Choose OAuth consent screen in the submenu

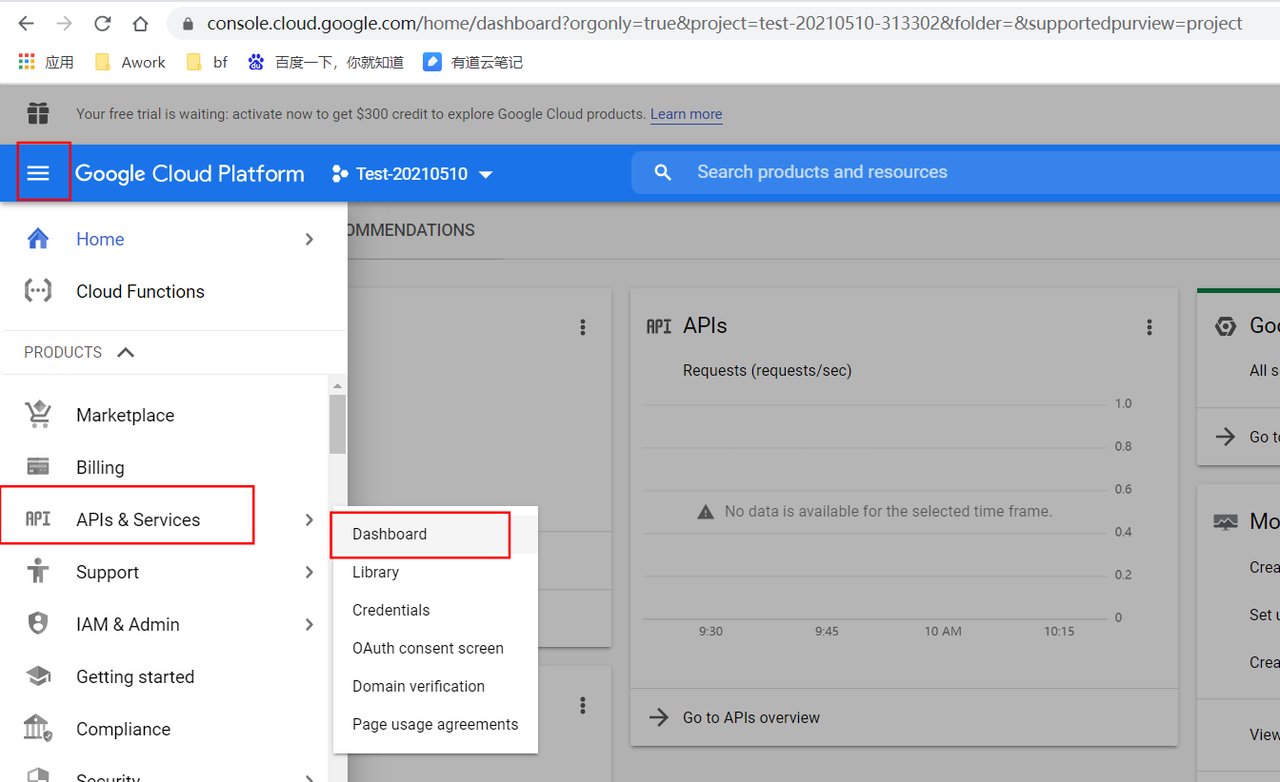pyautogui.click(x=427, y=647)
